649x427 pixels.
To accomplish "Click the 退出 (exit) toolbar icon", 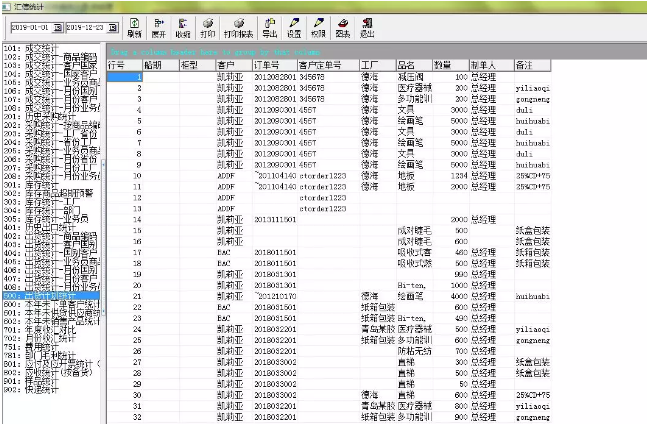I will [367, 28].
